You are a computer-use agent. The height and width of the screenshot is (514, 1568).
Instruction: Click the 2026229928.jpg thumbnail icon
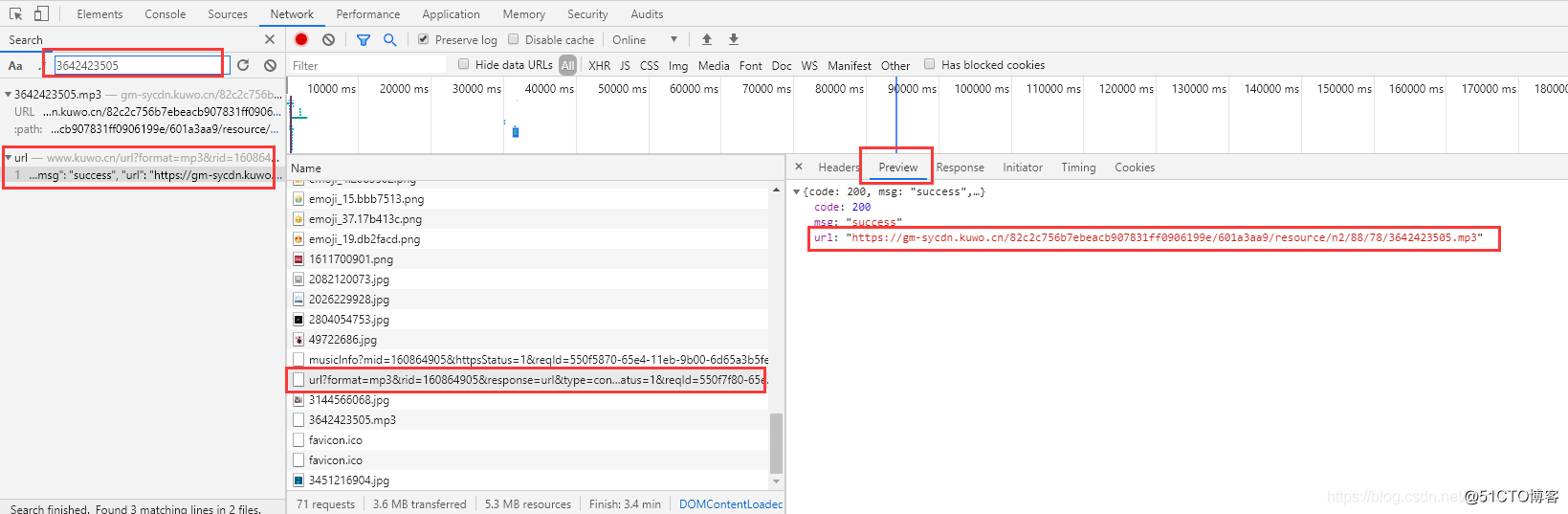[298, 299]
